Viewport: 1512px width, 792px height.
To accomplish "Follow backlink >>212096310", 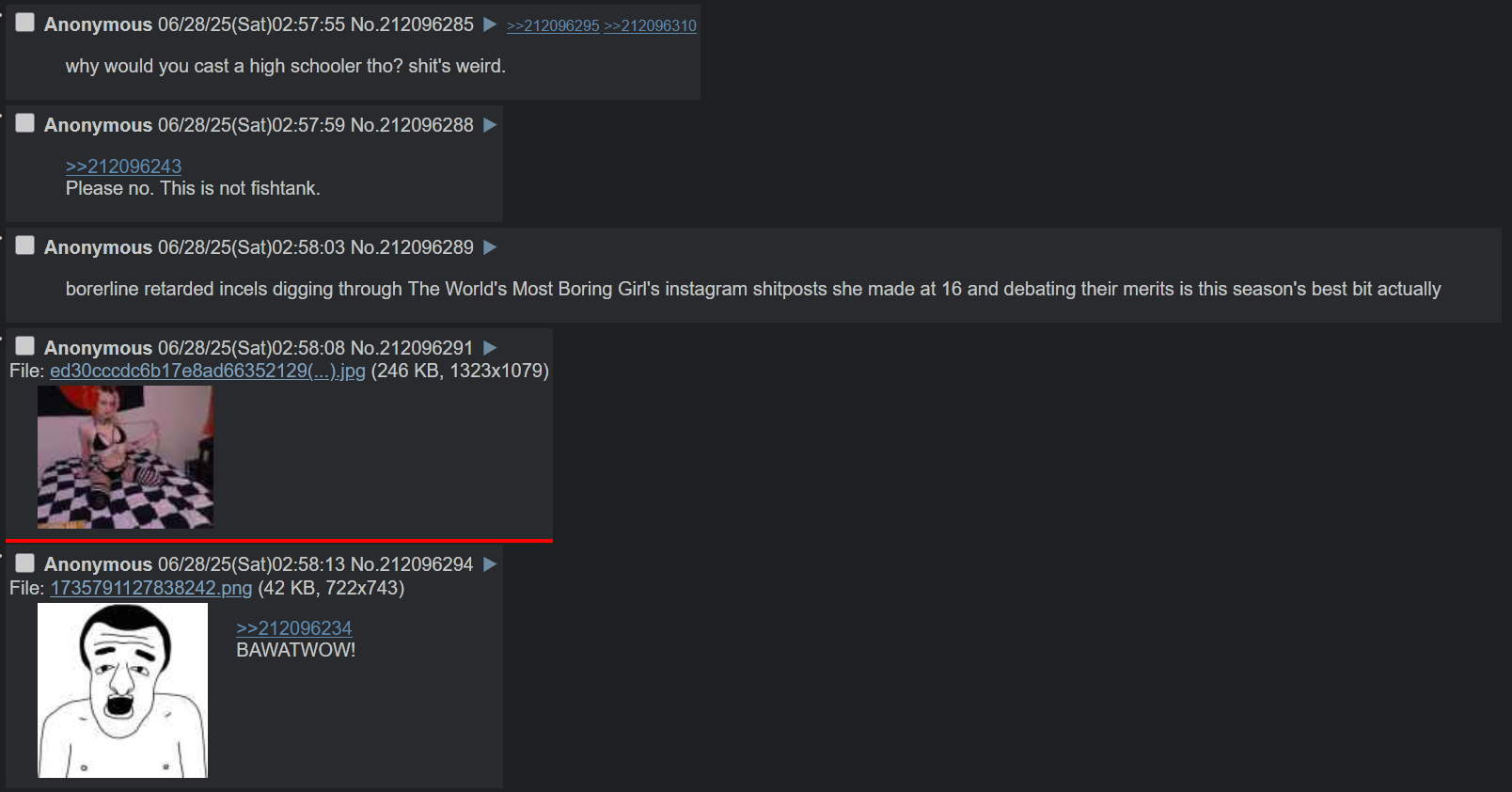I will pos(650,25).
